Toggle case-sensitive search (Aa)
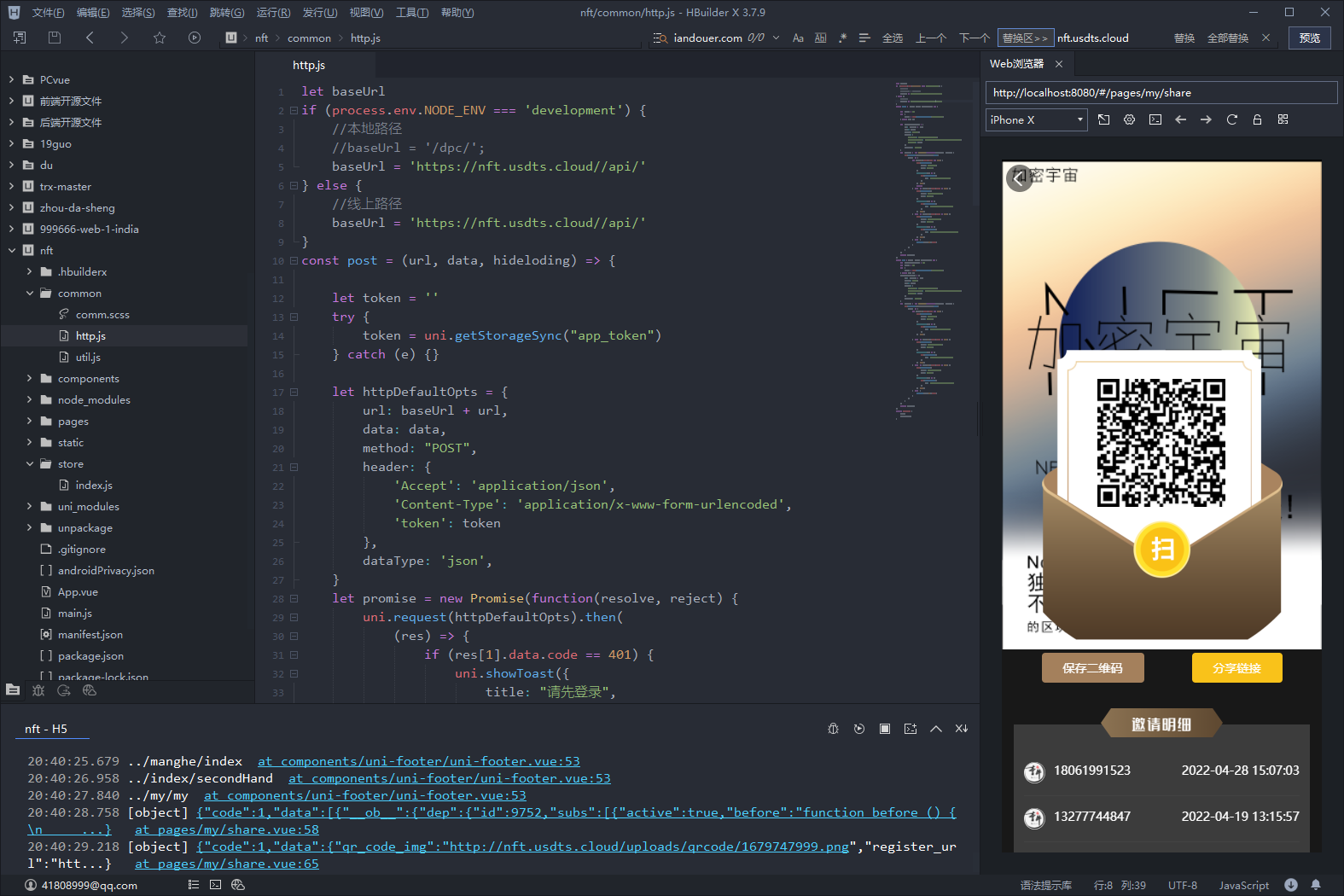 click(x=798, y=38)
